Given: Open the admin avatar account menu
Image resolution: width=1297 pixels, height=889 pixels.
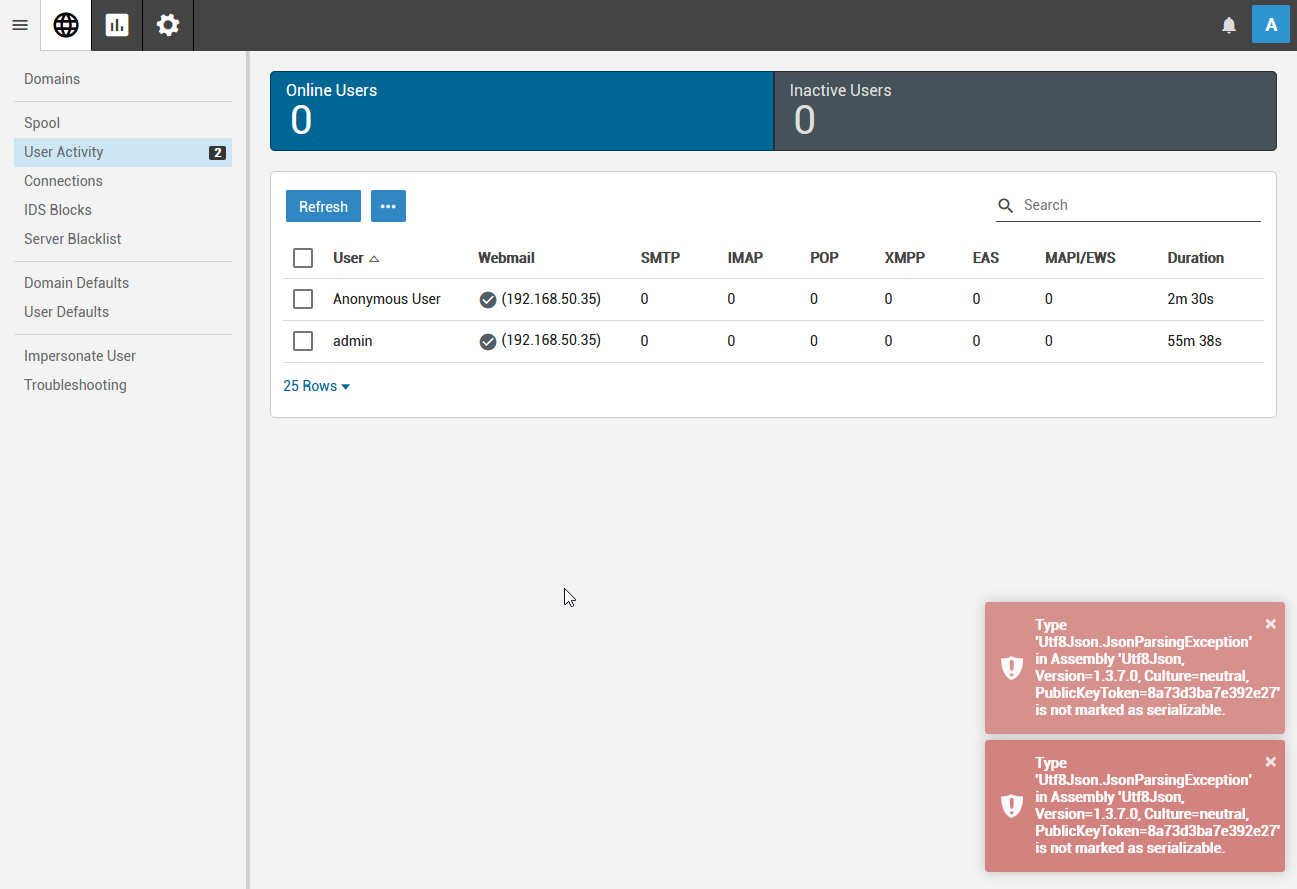Looking at the screenshot, I should pos(1270,25).
